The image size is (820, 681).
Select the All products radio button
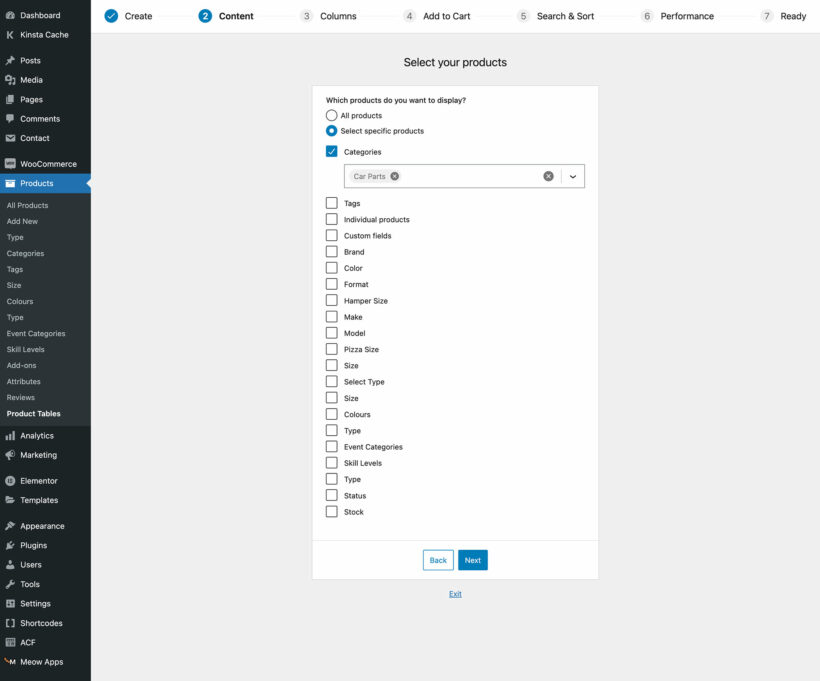[x=331, y=115]
